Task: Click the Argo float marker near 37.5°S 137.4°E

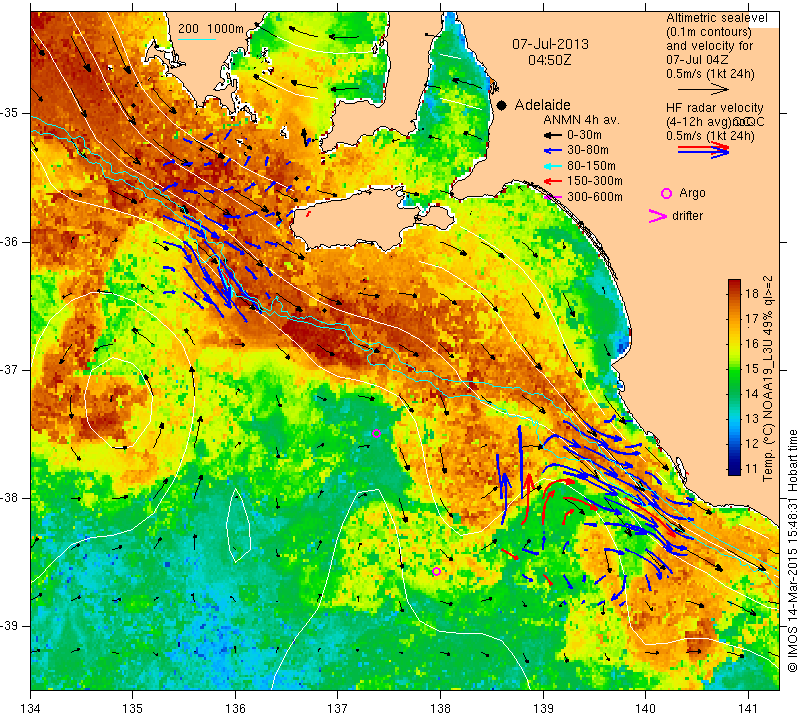Action: coord(377,434)
